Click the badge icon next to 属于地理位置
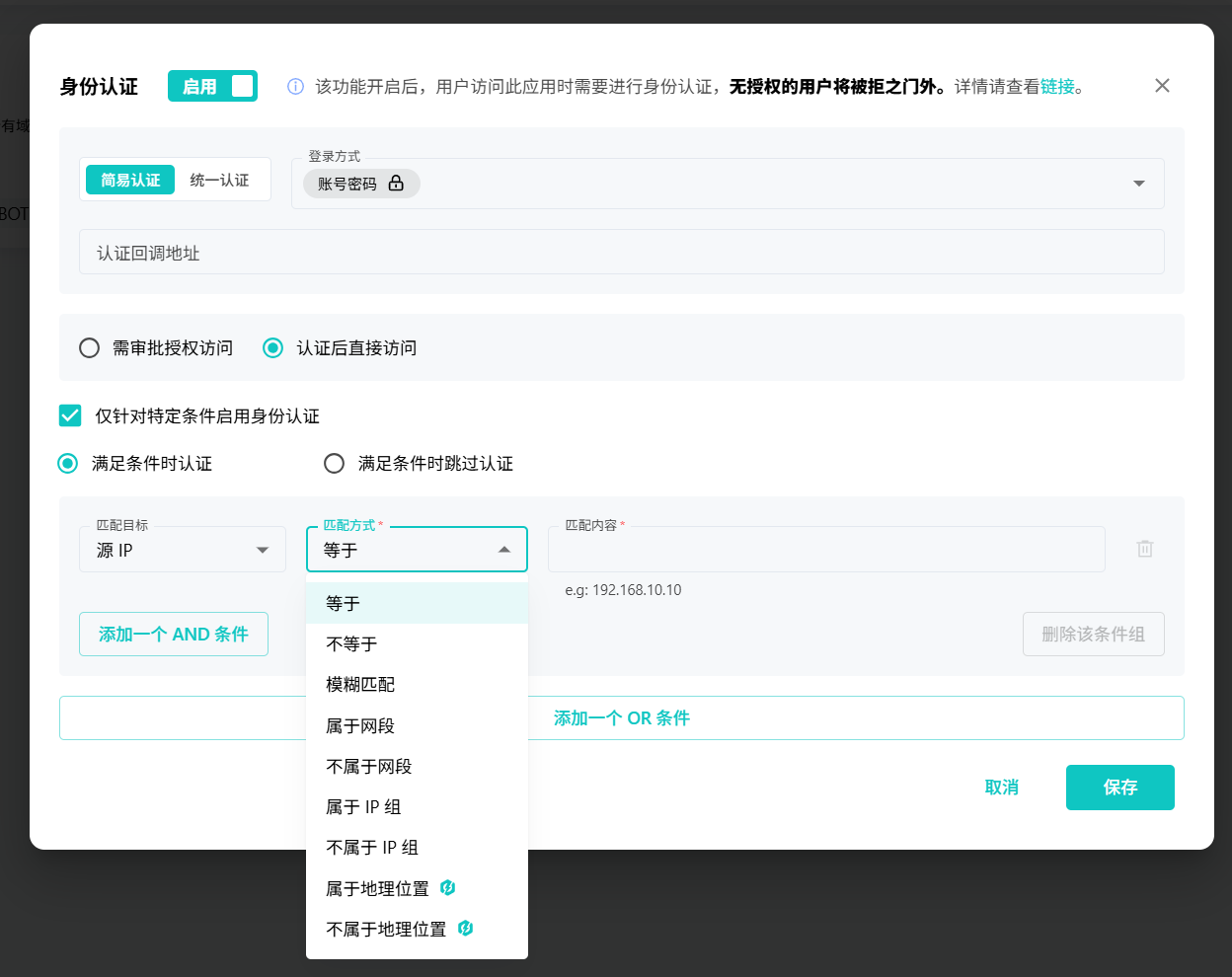1232x977 pixels. 447,888
